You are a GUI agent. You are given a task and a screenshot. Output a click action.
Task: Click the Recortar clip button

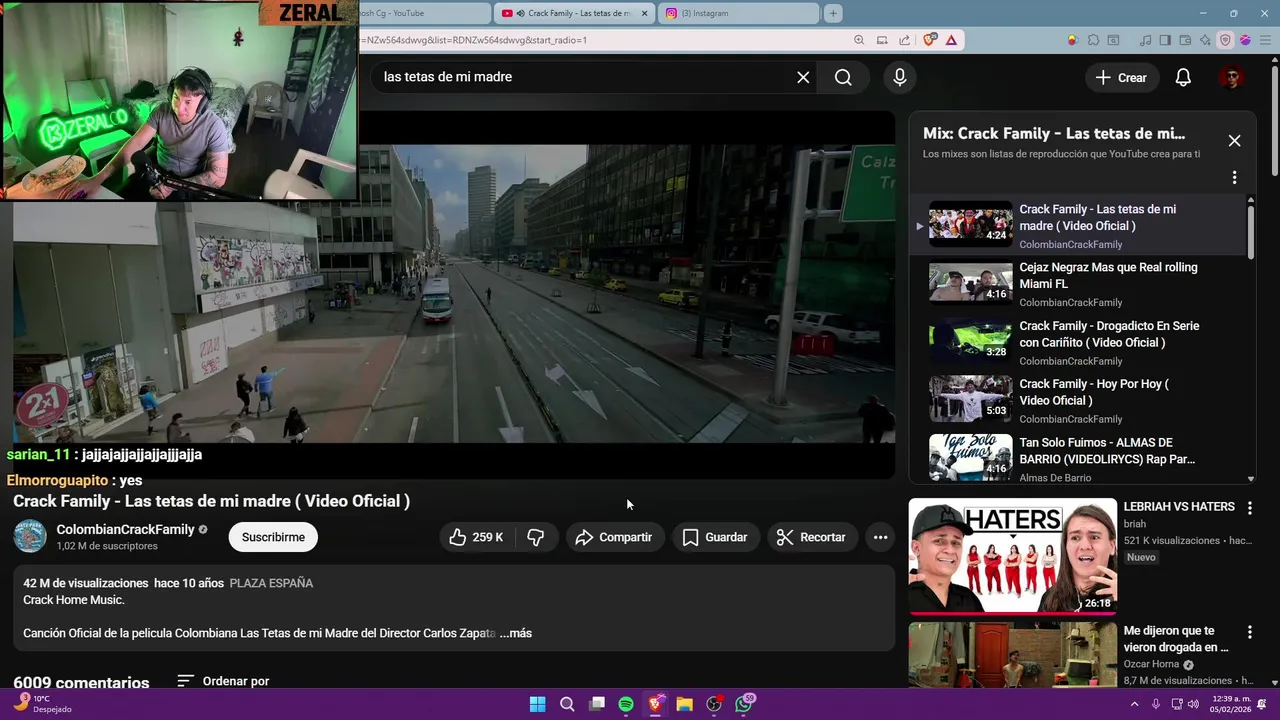tap(812, 537)
